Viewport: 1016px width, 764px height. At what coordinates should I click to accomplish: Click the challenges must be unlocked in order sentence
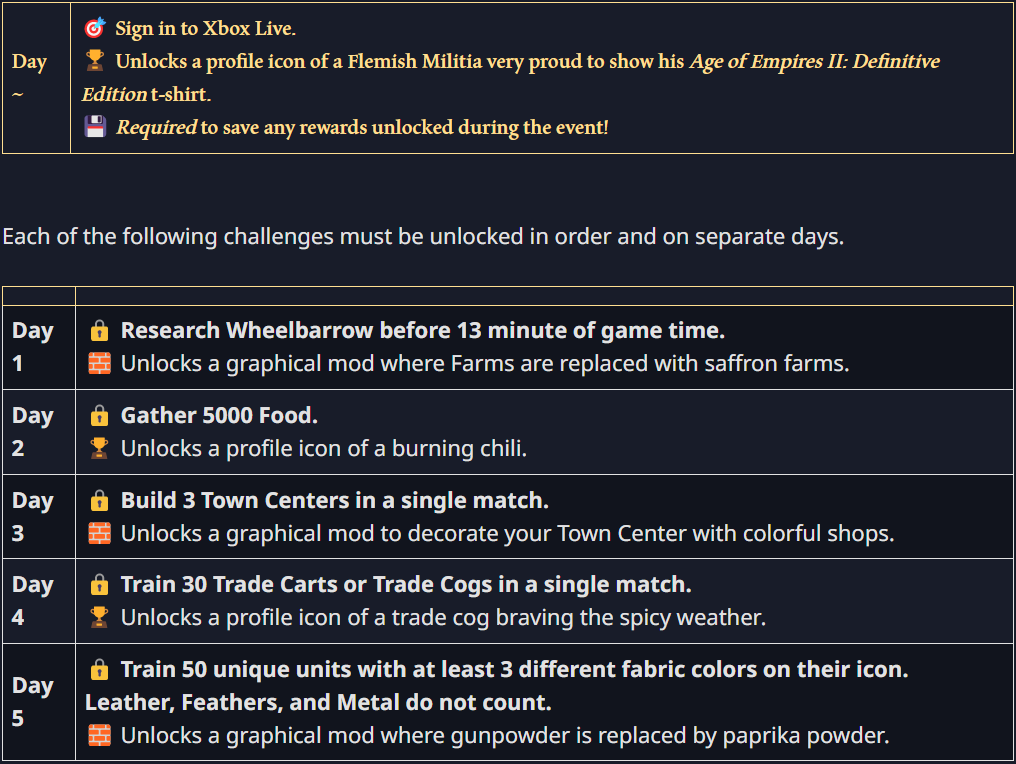[x=423, y=237]
